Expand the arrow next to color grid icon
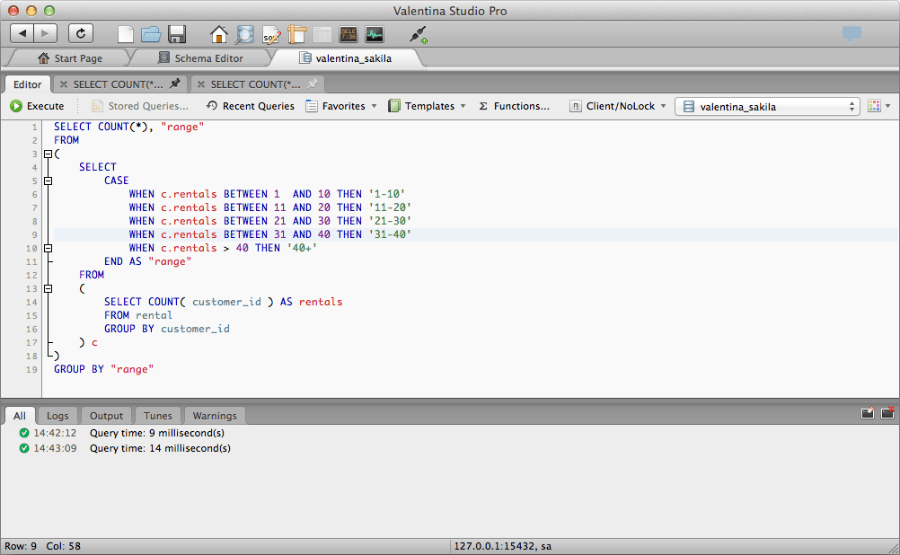The image size is (900, 555). coord(888,106)
